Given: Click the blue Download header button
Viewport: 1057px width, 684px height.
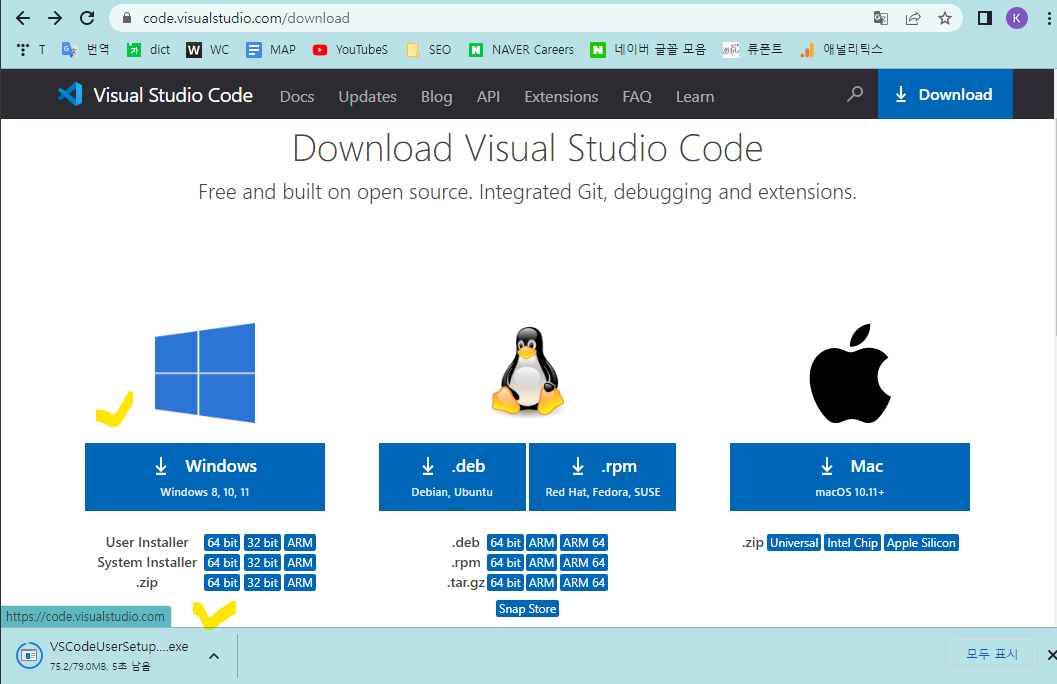Looking at the screenshot, I should coord(945,94).
